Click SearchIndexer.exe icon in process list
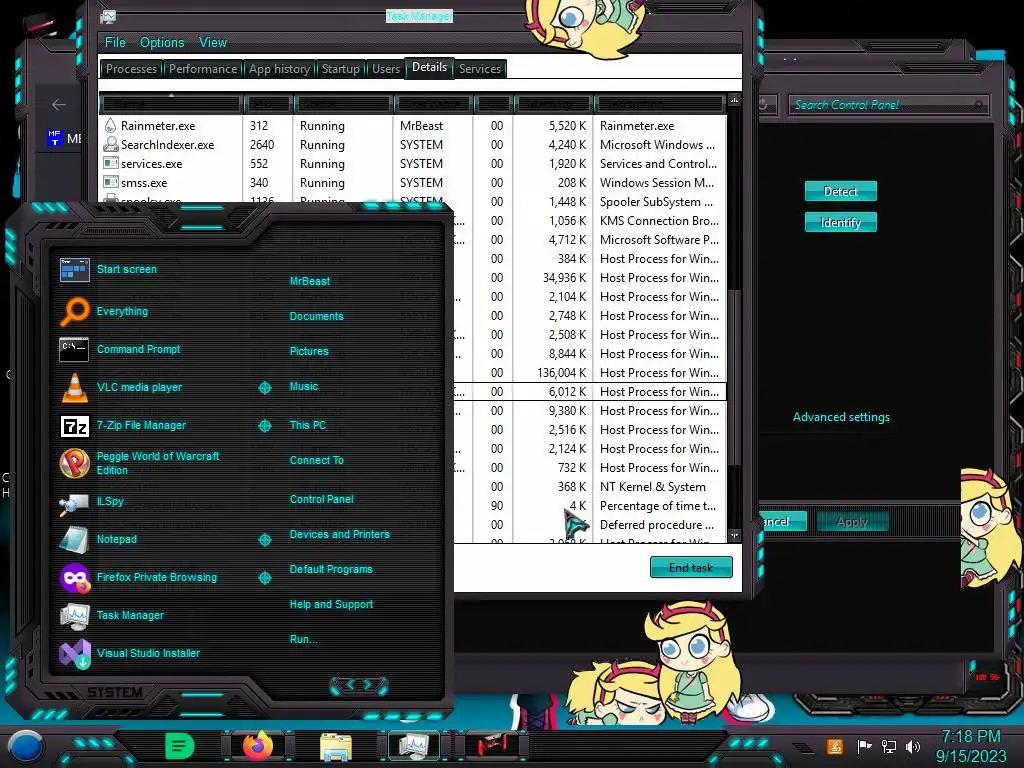 [x=111, y=144]
